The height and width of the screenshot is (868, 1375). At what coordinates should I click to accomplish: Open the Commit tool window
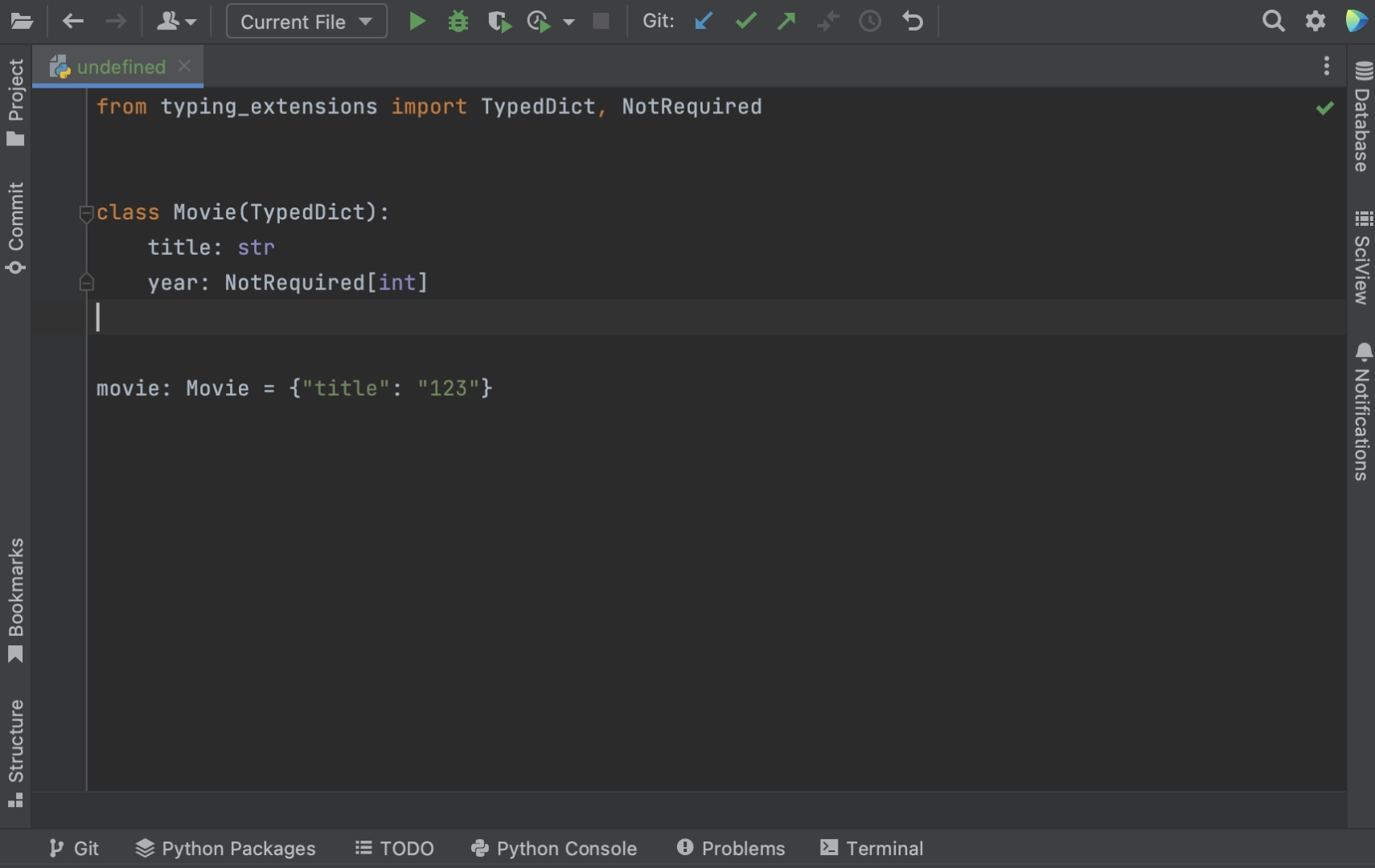15,228
